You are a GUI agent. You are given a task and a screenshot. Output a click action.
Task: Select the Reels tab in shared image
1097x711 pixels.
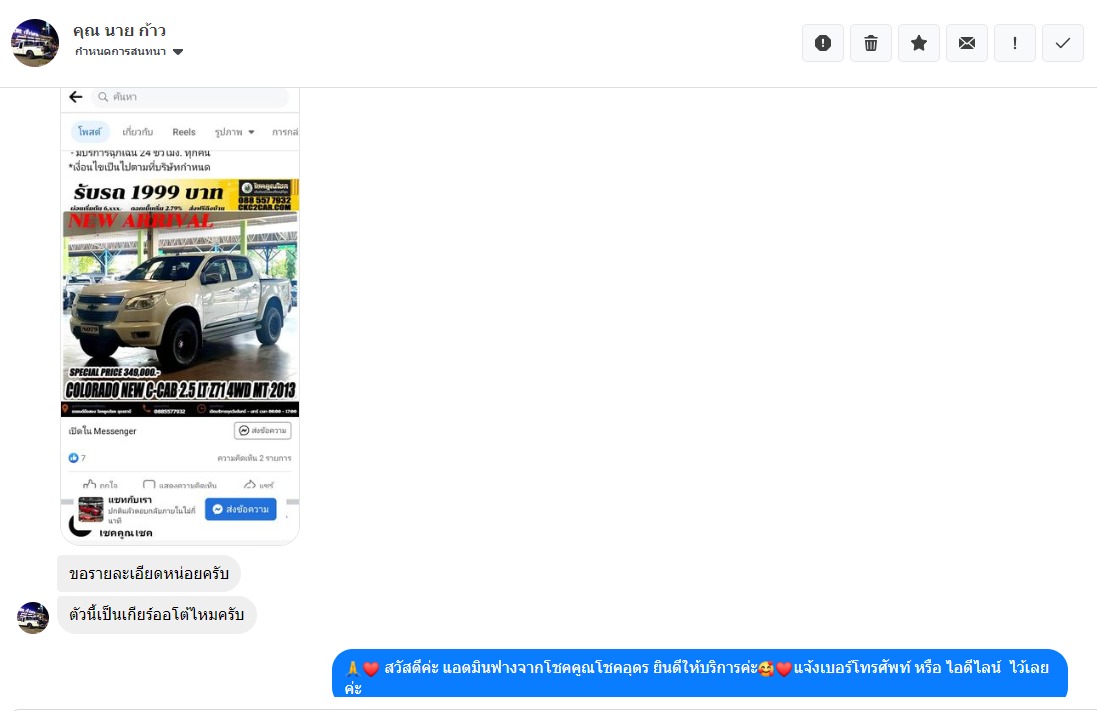click(184, 132)
